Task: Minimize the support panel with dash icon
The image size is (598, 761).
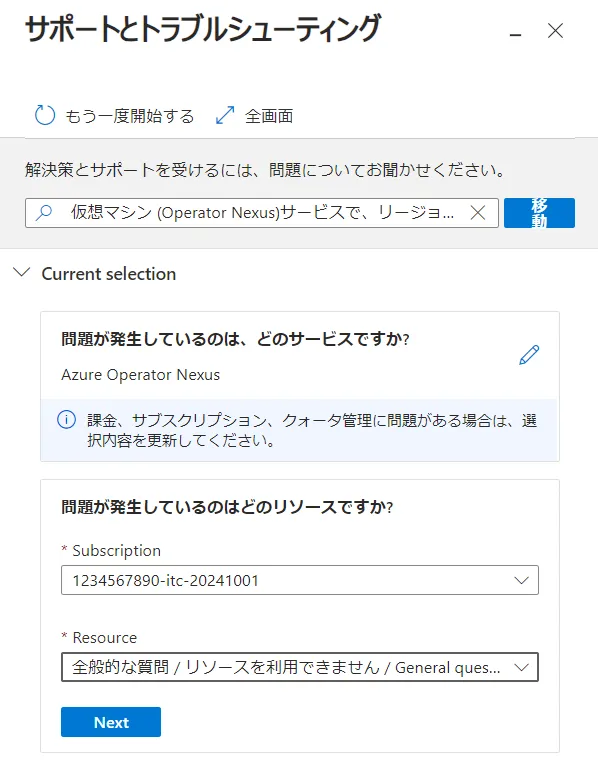Action: 515,34
